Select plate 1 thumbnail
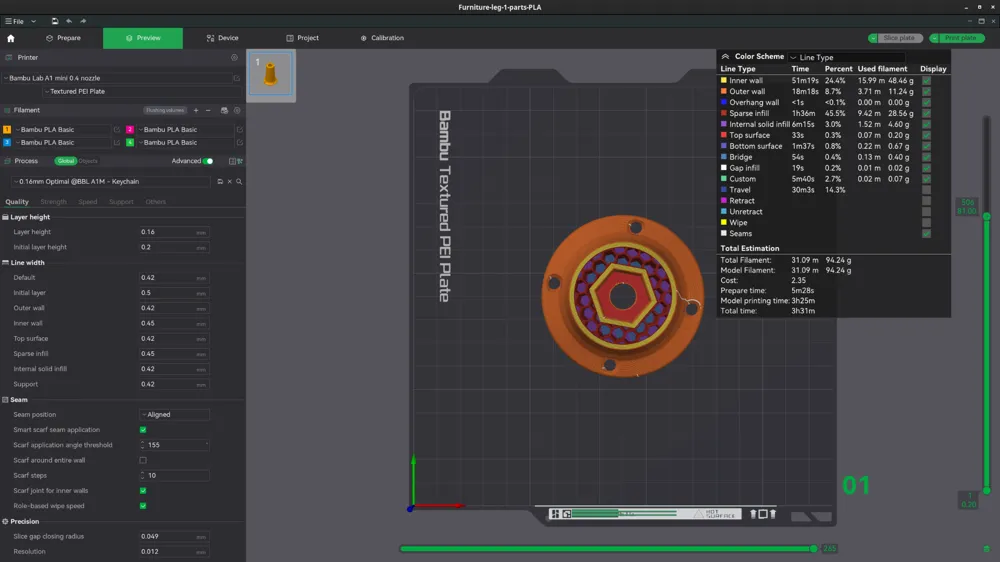Screen dimensions: 1000x562 coord(270,73)
